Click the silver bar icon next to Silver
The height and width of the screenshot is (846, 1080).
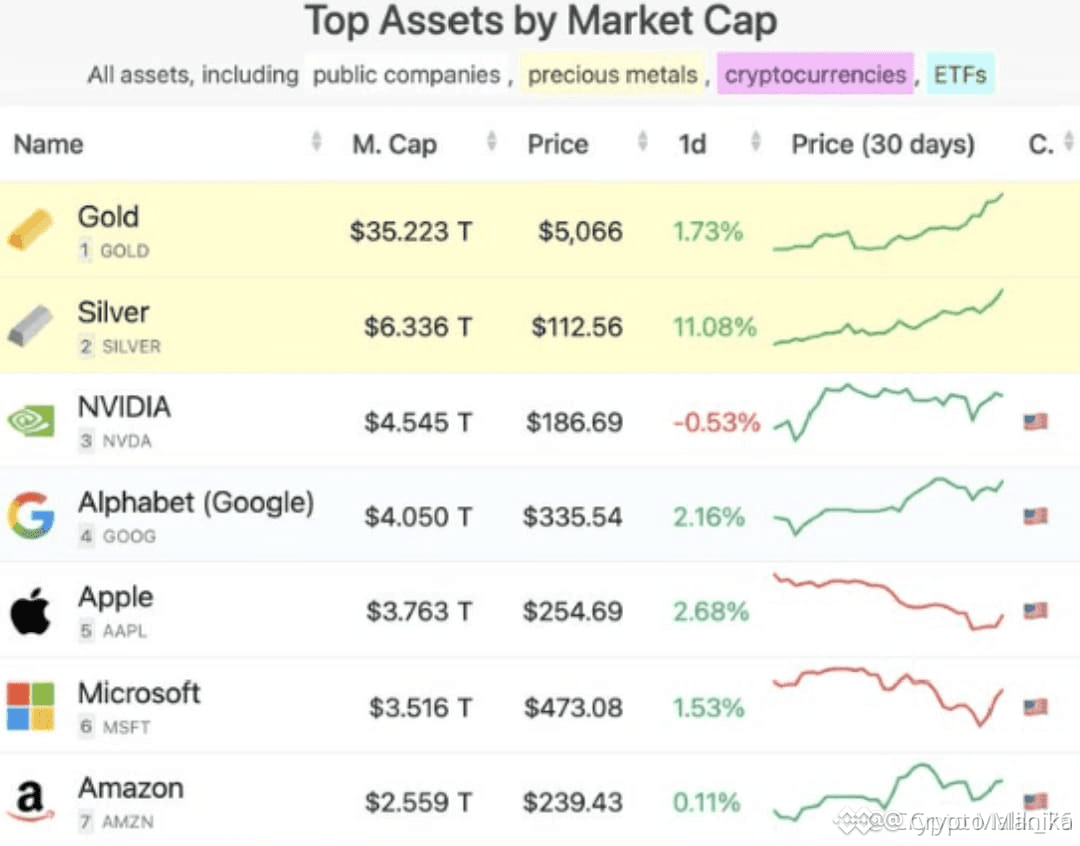(30, 326)
